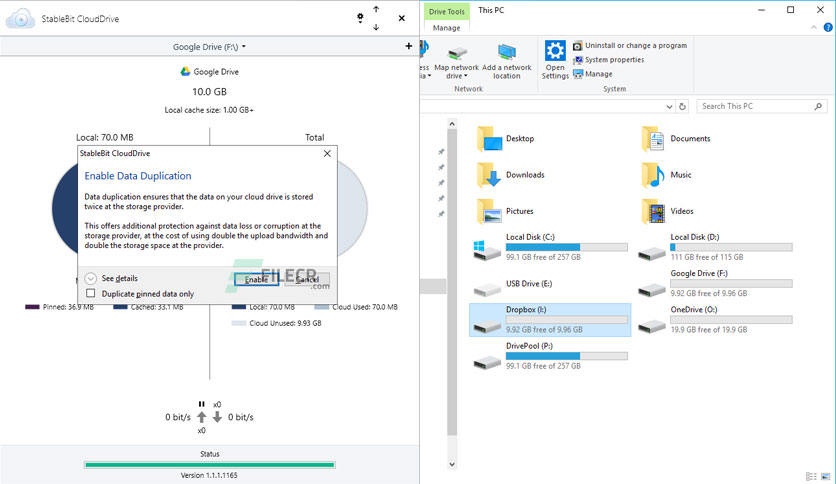Click the Google Drive provider icon
The image size is (836, 484).
pyautogui.click(x=185, y=71)
